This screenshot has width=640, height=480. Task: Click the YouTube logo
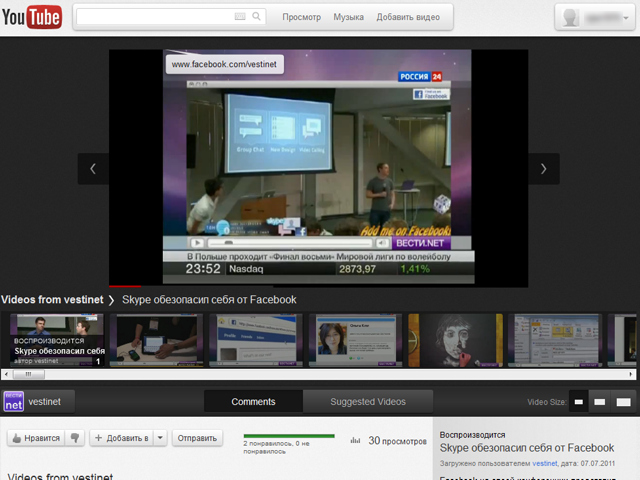point(32,17)
